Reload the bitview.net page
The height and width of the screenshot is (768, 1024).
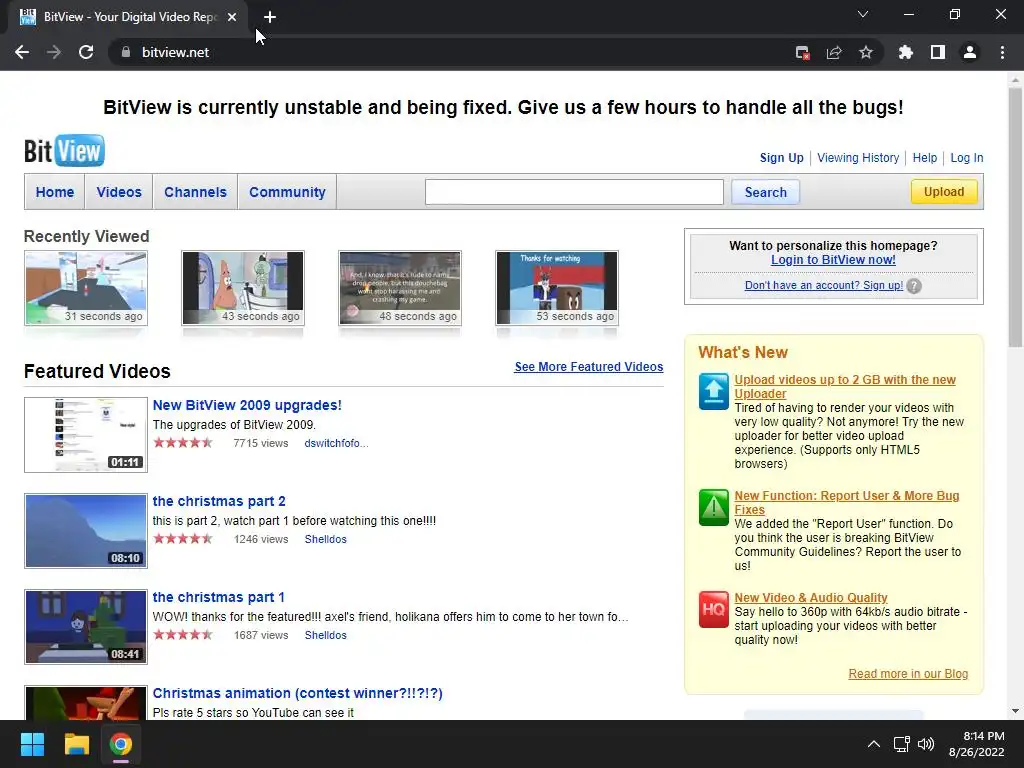point(86,52)
